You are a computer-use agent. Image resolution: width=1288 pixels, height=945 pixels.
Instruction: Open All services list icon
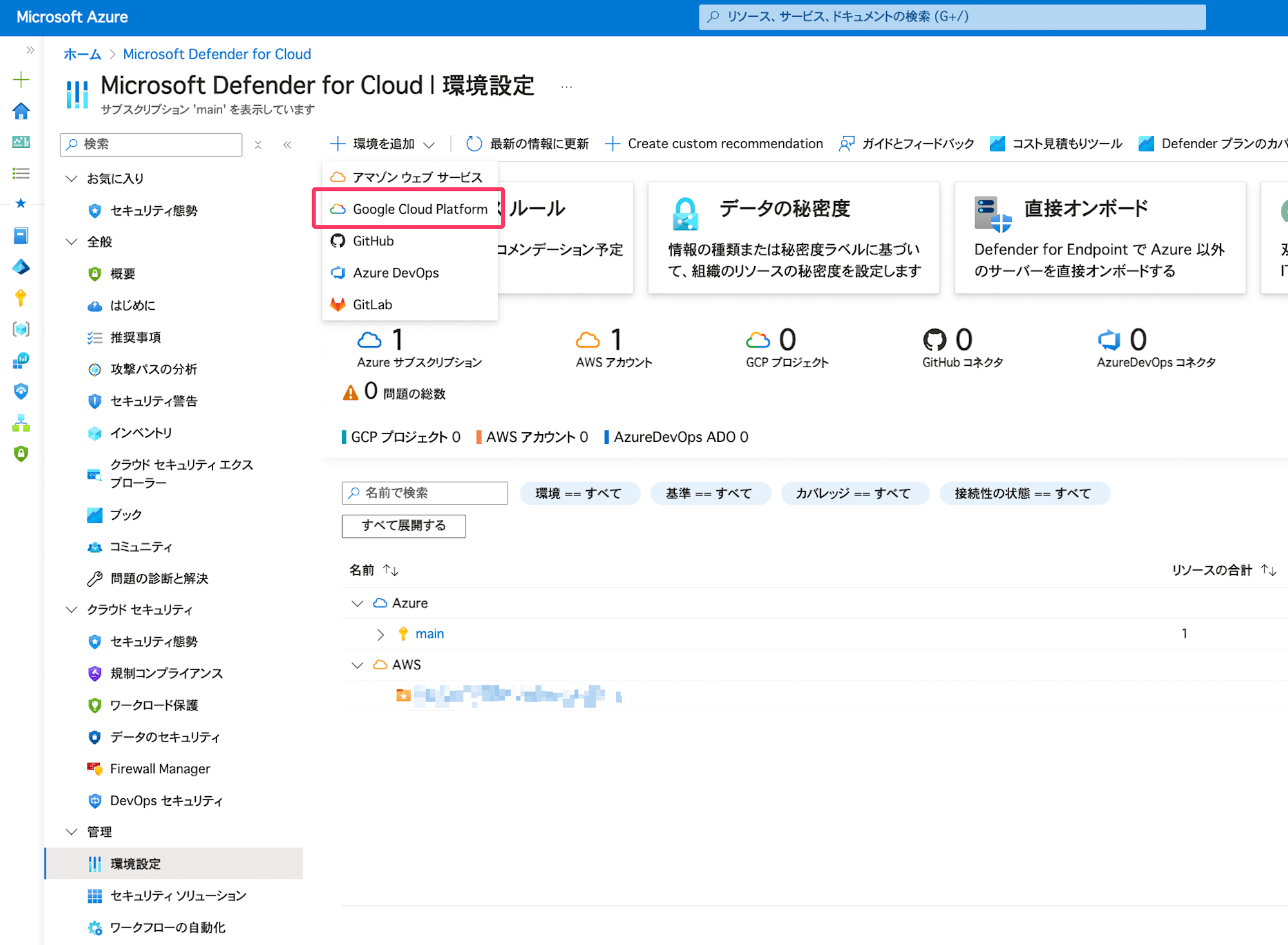click(x=21, y=173)
